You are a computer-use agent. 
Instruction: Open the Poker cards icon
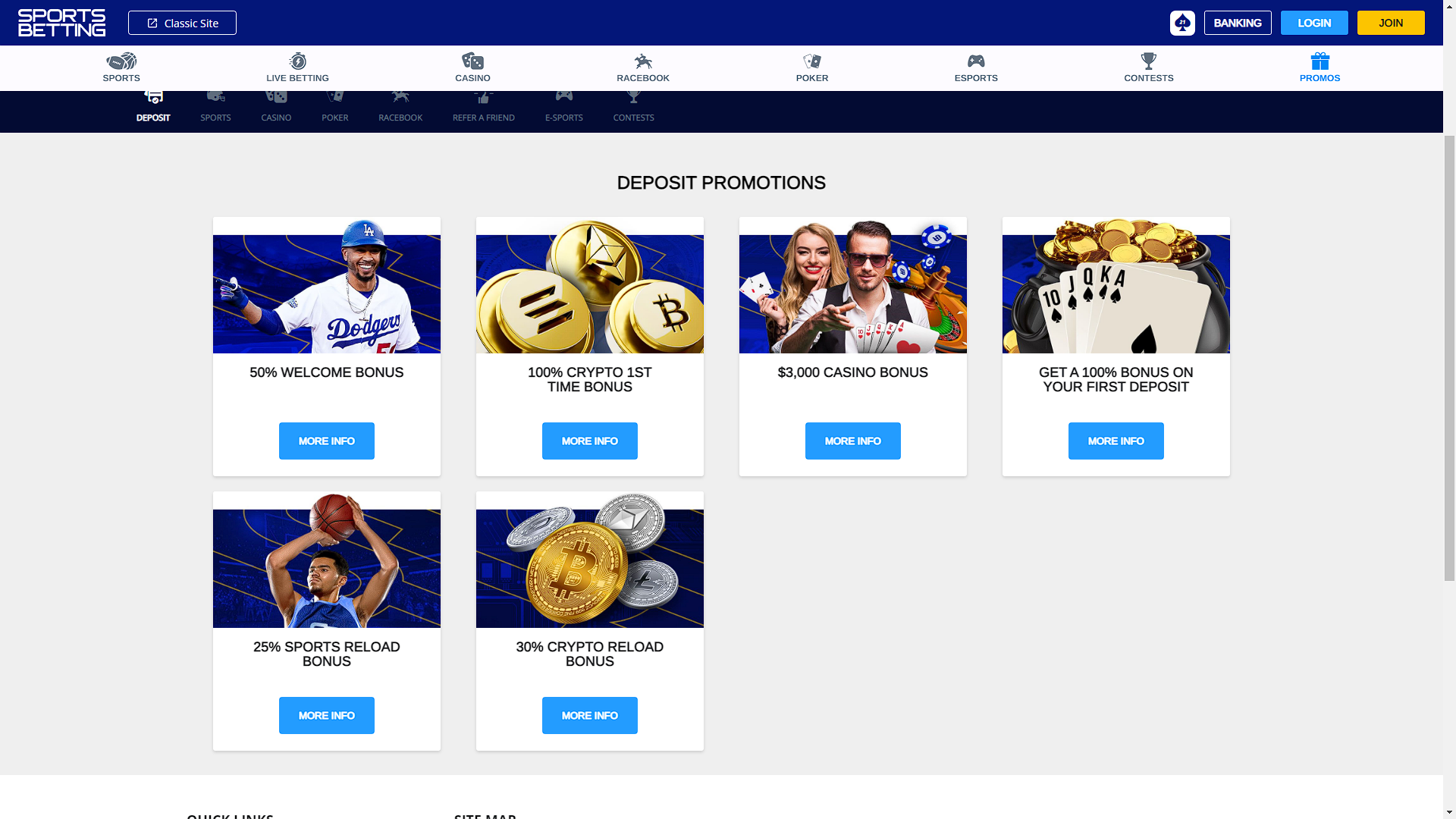pyautogui.click(x=812, y=61)
